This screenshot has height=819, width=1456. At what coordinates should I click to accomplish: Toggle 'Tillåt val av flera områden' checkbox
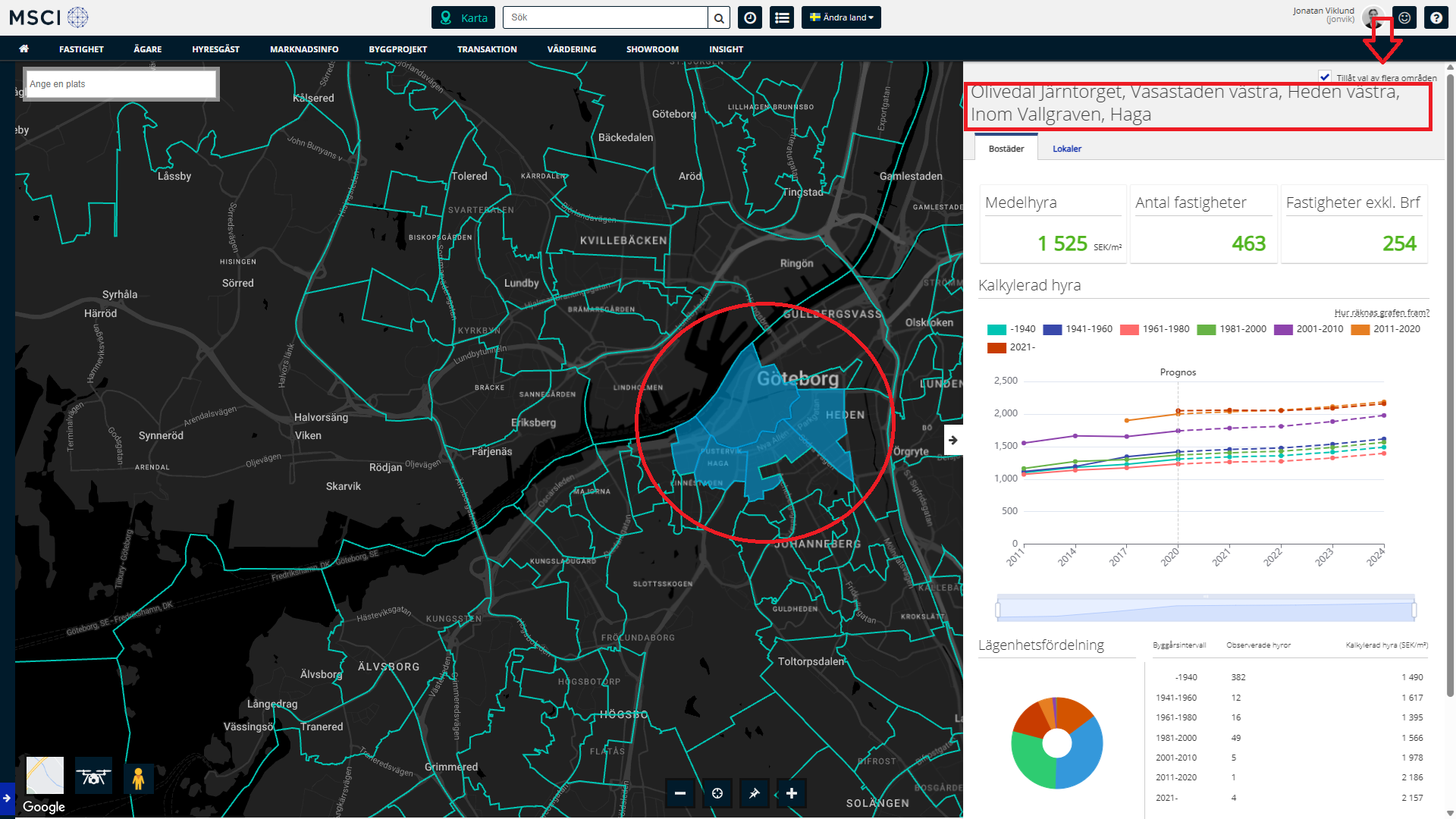tap(1325, 77)
